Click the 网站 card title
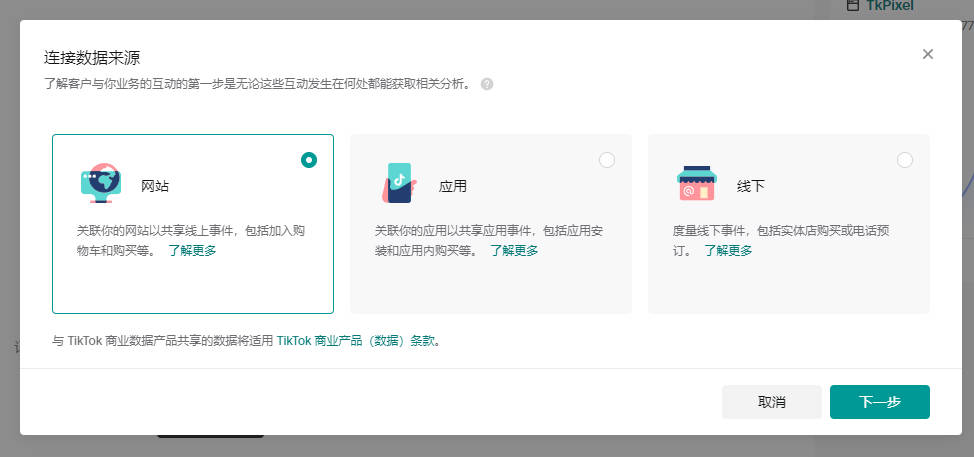The image size is (974, 457). click(x=155, y=186)
